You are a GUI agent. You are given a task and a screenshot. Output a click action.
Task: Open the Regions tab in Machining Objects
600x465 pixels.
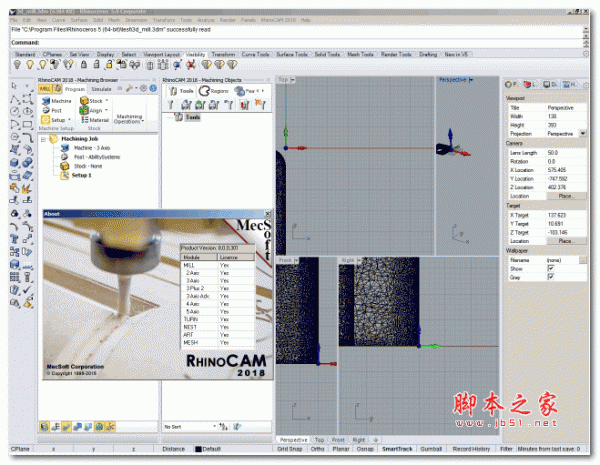click(214, 91)
